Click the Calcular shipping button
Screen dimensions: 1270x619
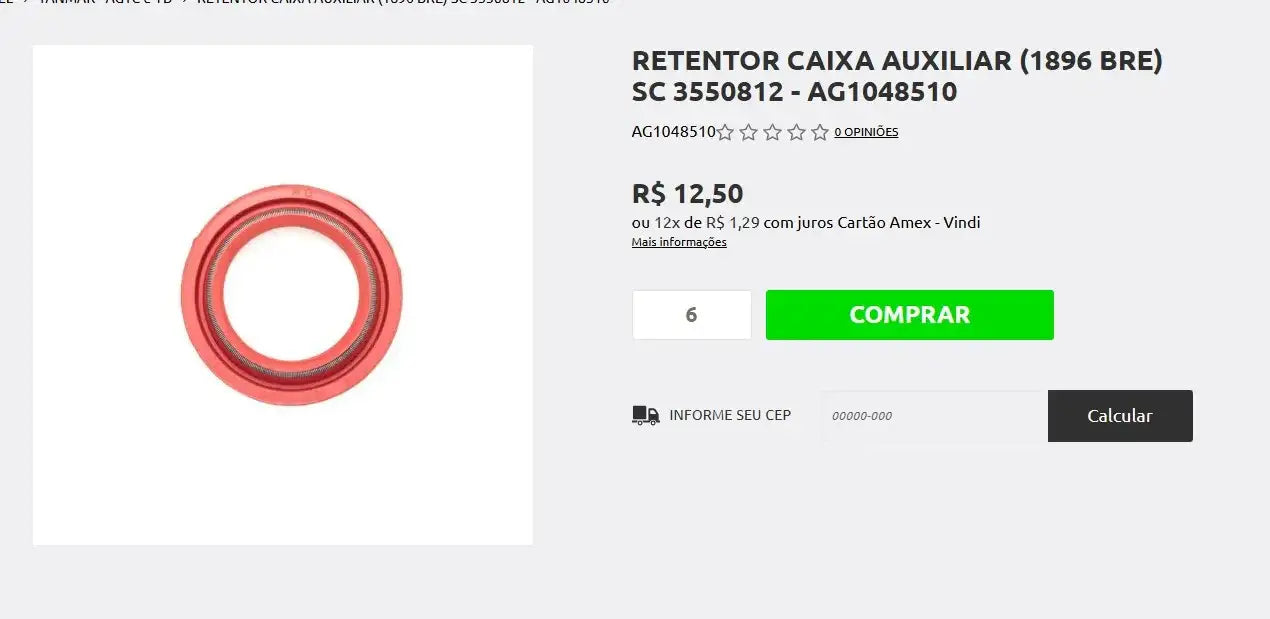(1120, 416)
